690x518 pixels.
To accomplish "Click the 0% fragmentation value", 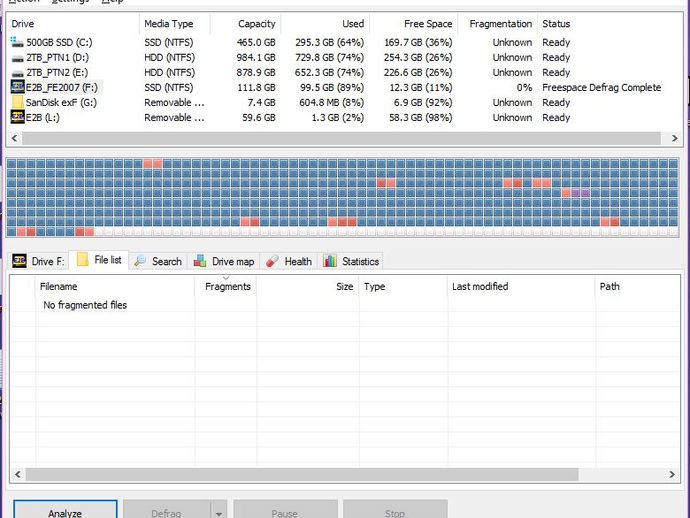I will click(x=524, y=88).
